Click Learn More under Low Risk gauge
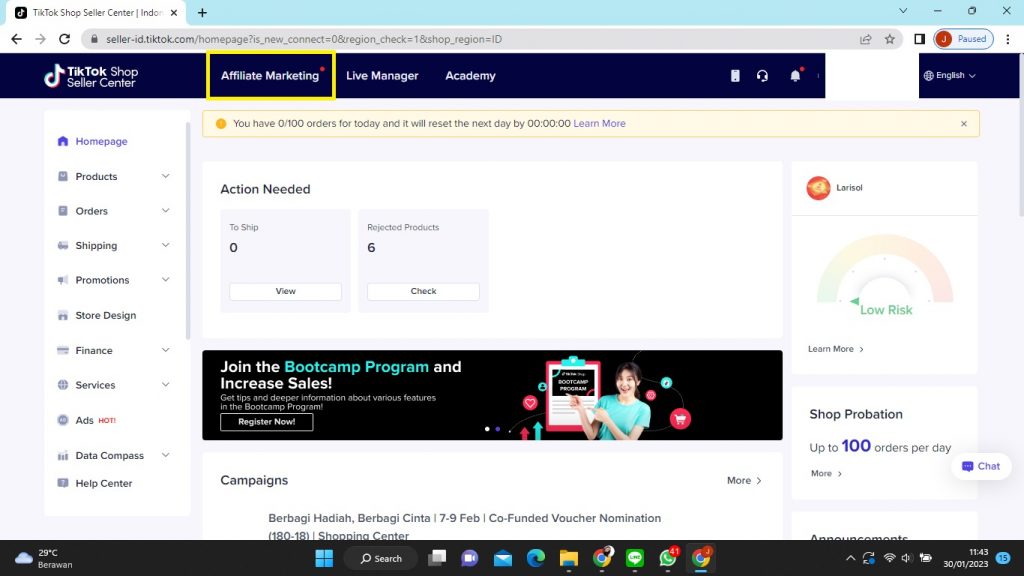 coord(835,349)
